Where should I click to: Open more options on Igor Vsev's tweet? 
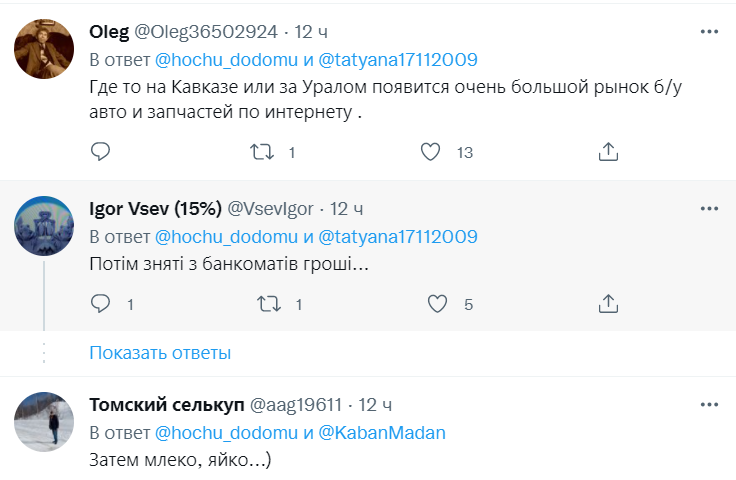(709, 209)
